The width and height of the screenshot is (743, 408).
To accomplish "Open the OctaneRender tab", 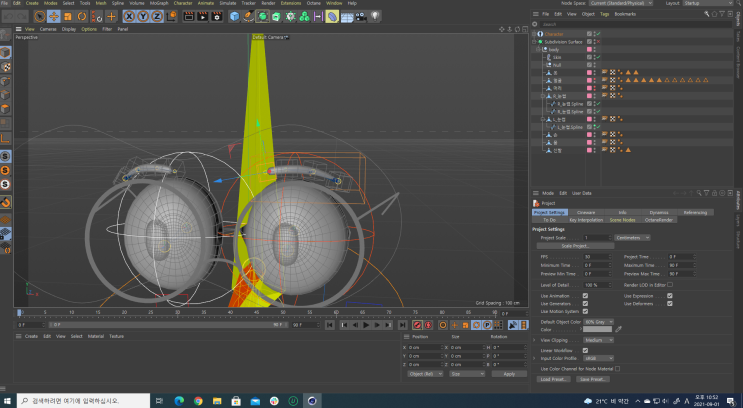I will click(x=659, y=220).
